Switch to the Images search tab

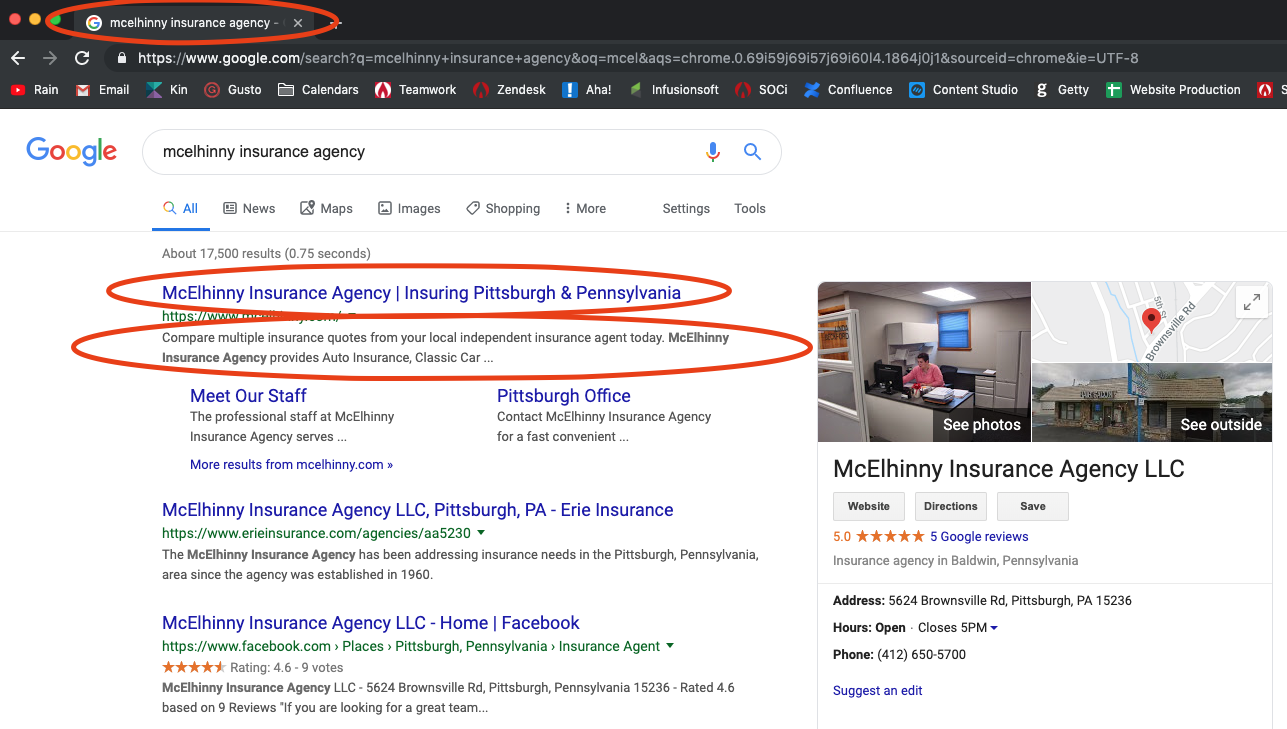tap(409, 208)
